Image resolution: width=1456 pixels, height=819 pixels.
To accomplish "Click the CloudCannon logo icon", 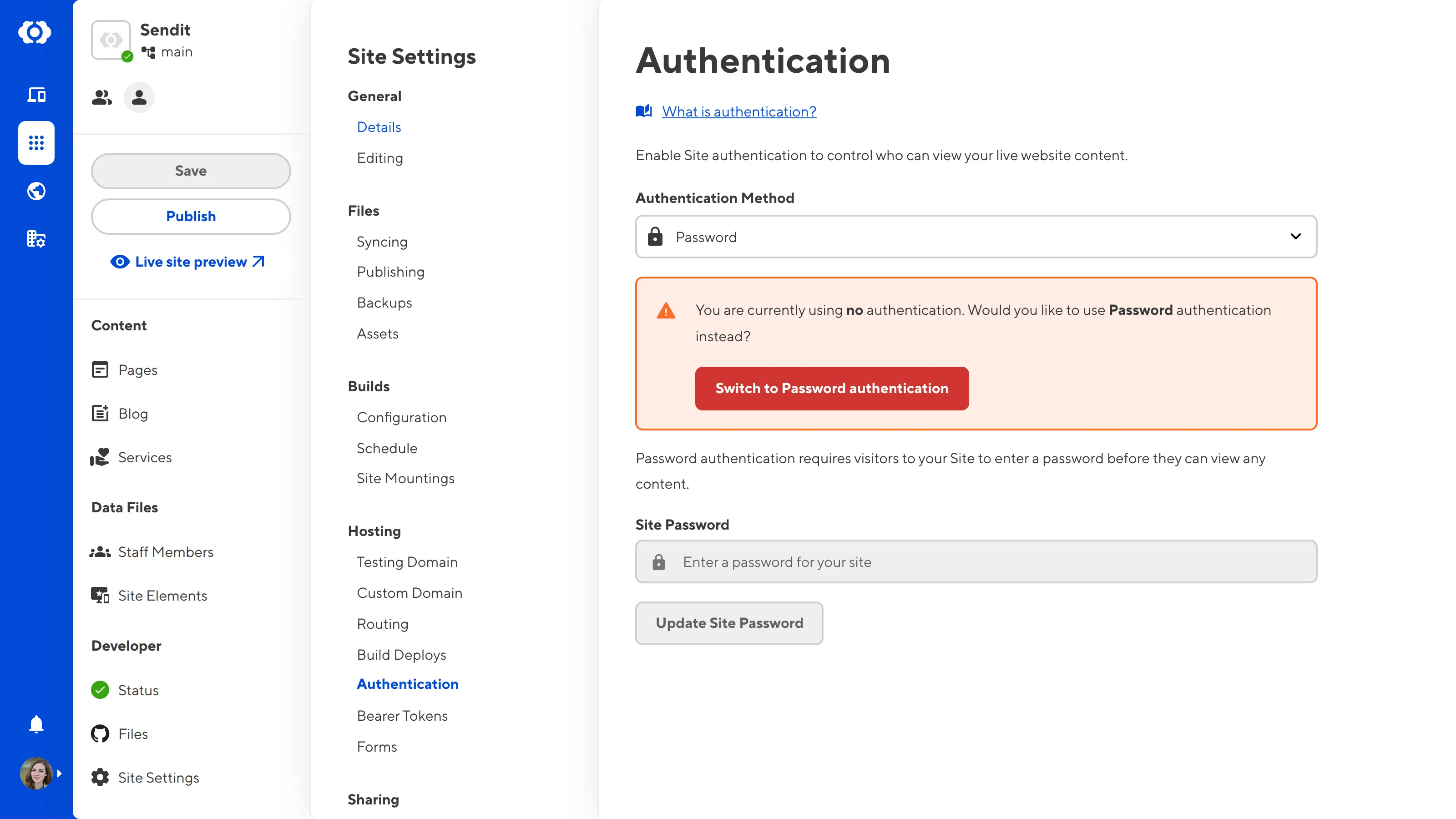I will 35,32.
